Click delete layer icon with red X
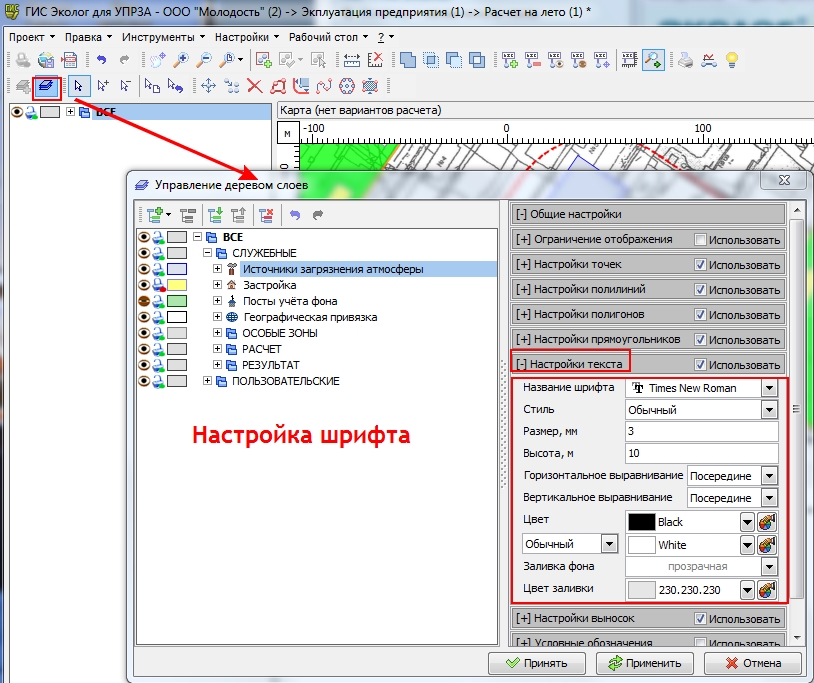The width and height of the screenshot is (814, 683). tap(266, 214)
